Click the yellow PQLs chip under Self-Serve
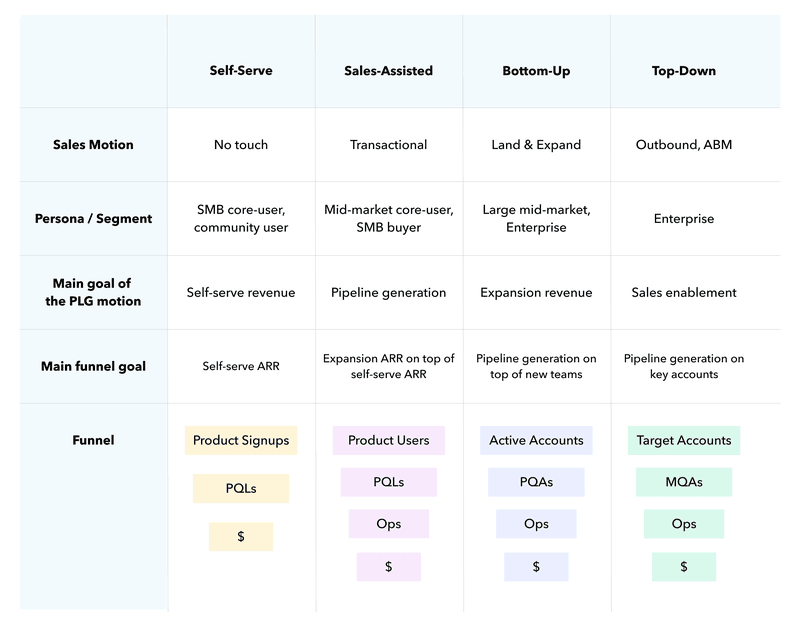 click(241, 488)
